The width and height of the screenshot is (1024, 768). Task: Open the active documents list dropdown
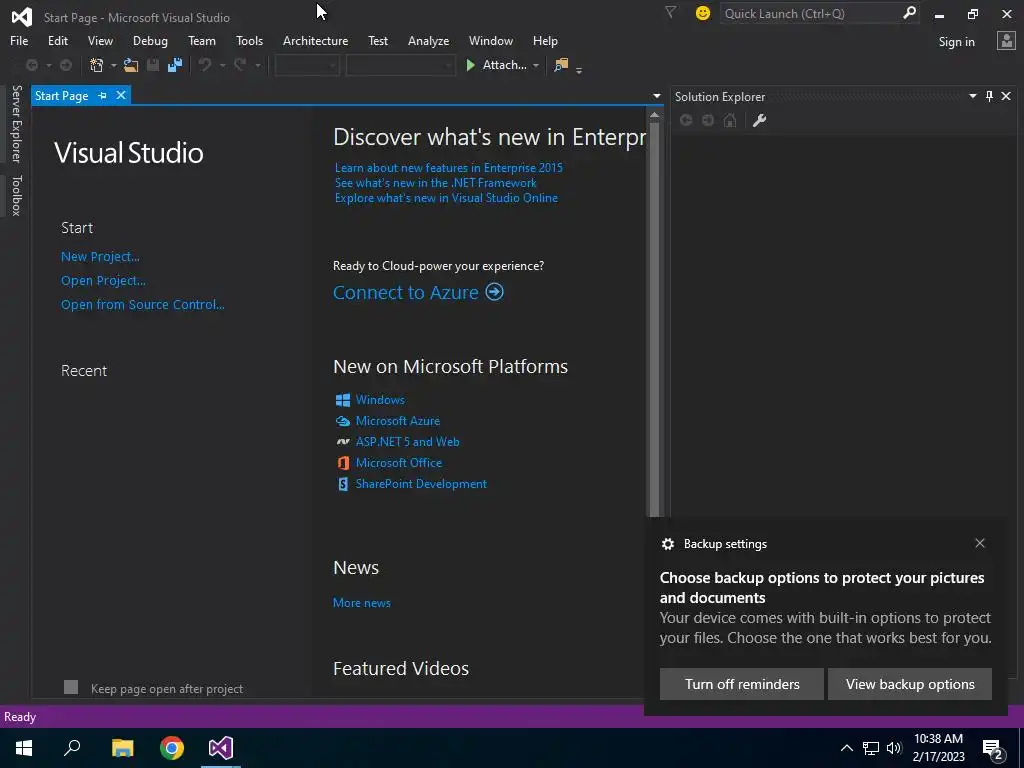(656, 96)
